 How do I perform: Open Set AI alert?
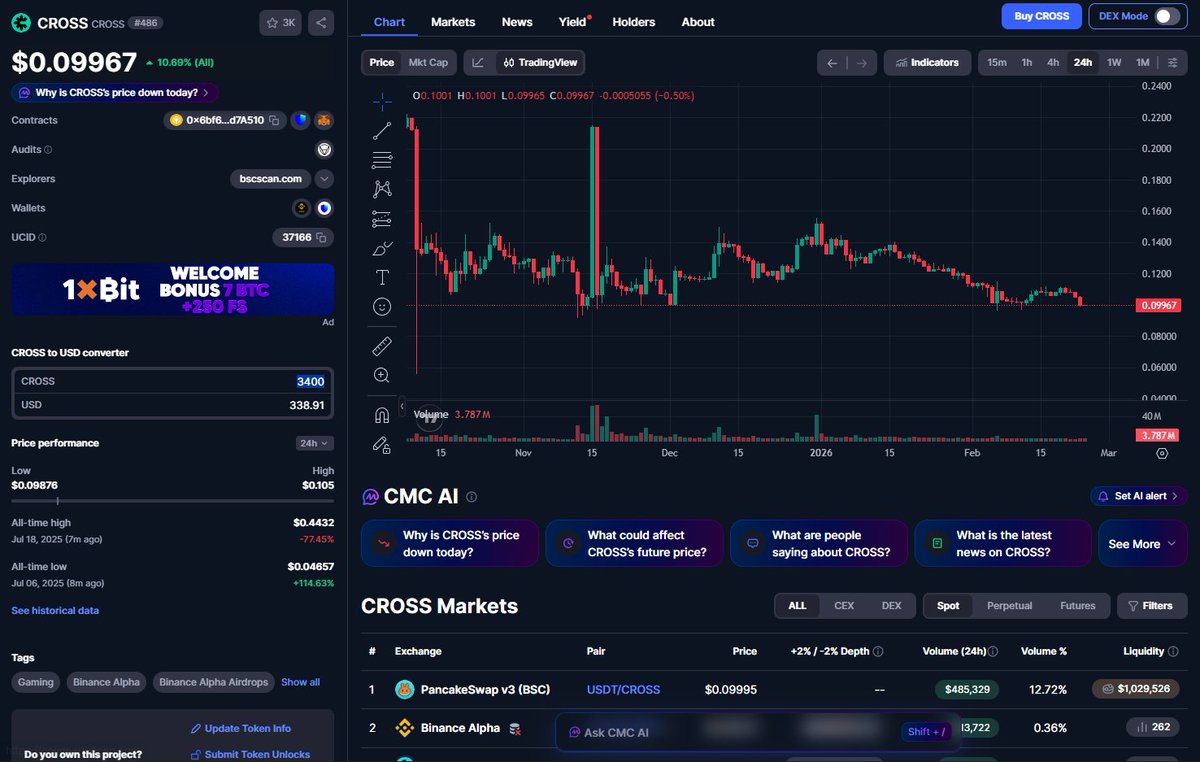click(x=1139, y=496)
